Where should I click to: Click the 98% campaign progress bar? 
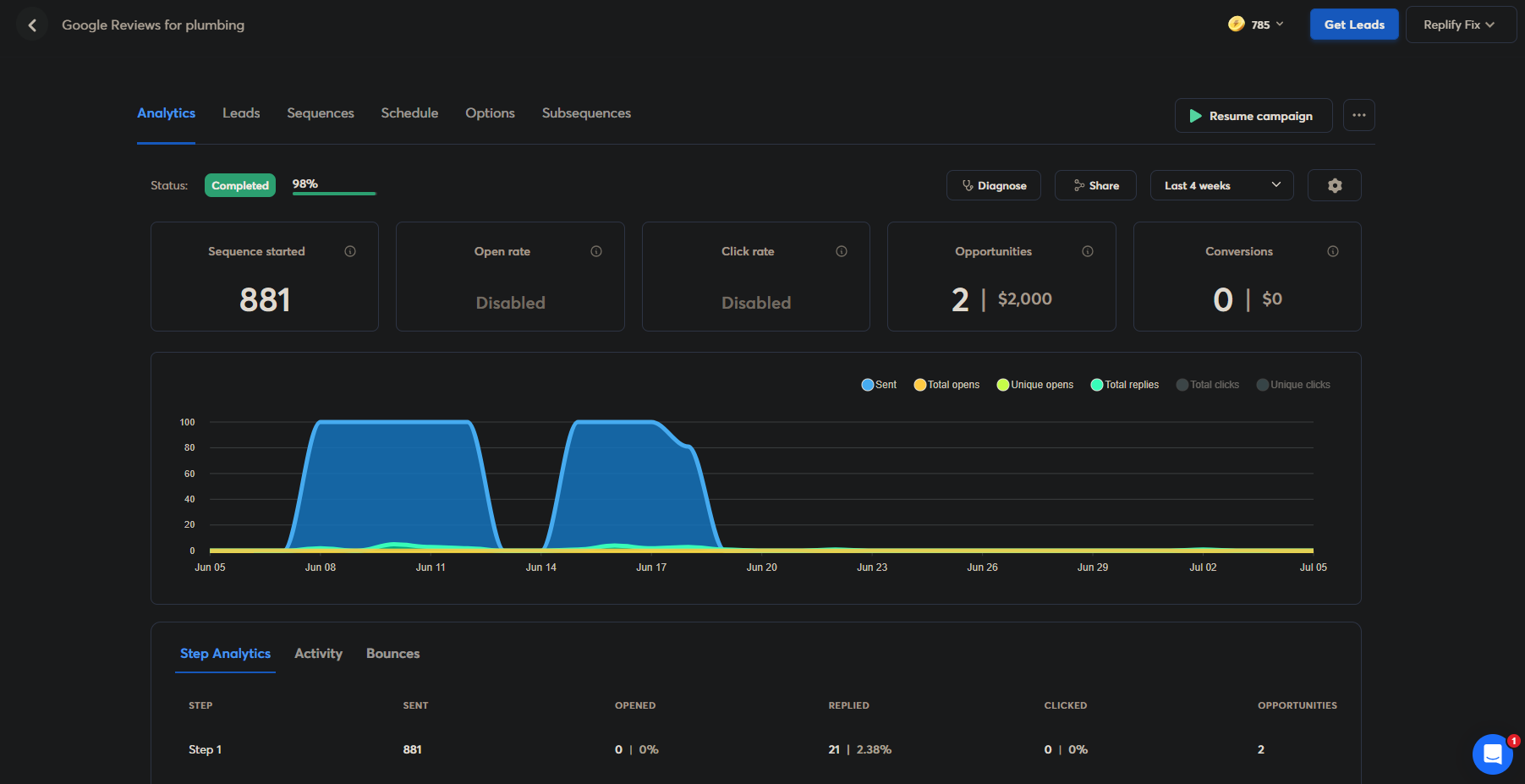(334, 193)
